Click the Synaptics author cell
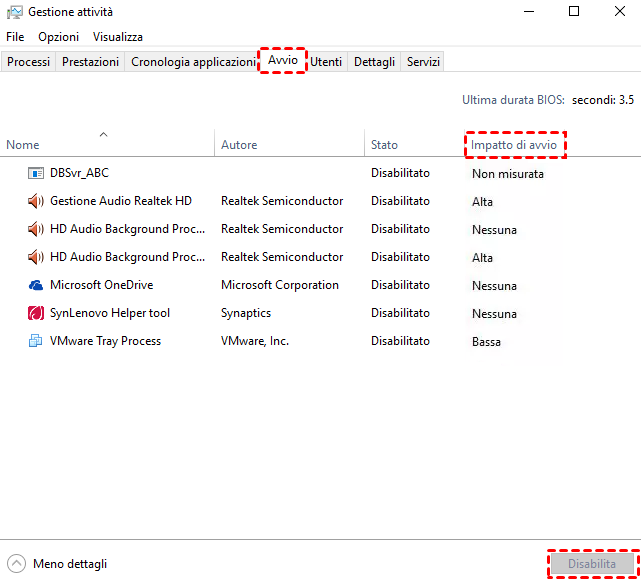Image resolution: width=641 pixels, height=586 pixels. [246, 313]
